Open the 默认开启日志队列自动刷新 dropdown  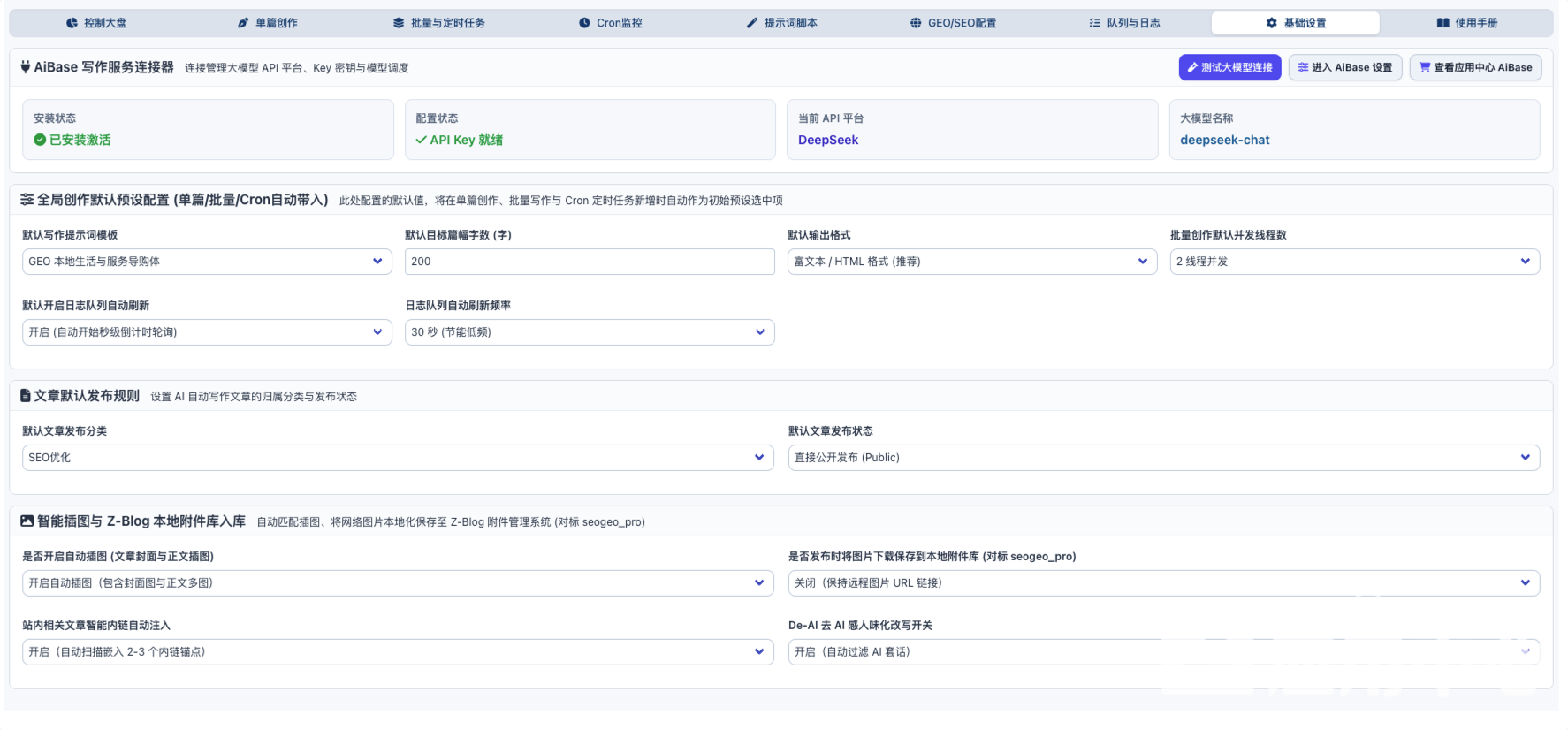click(x=207, y=332)
